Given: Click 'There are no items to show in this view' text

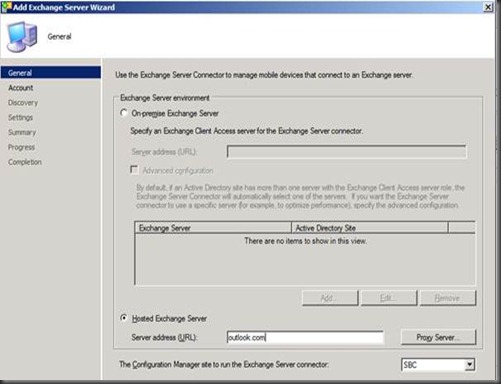Looking at the screenshot, I should coord(305,241).
